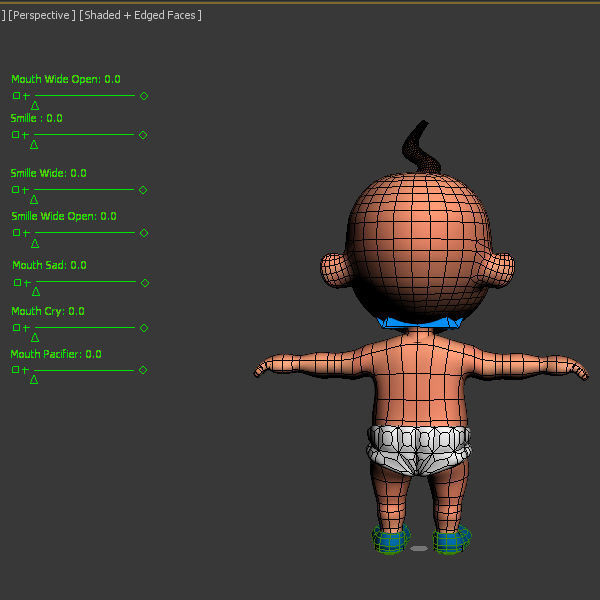Click the triangle value marker of Mouth Wide Open slider
Viewport: 600px width, 600px height.
point(35,106)
